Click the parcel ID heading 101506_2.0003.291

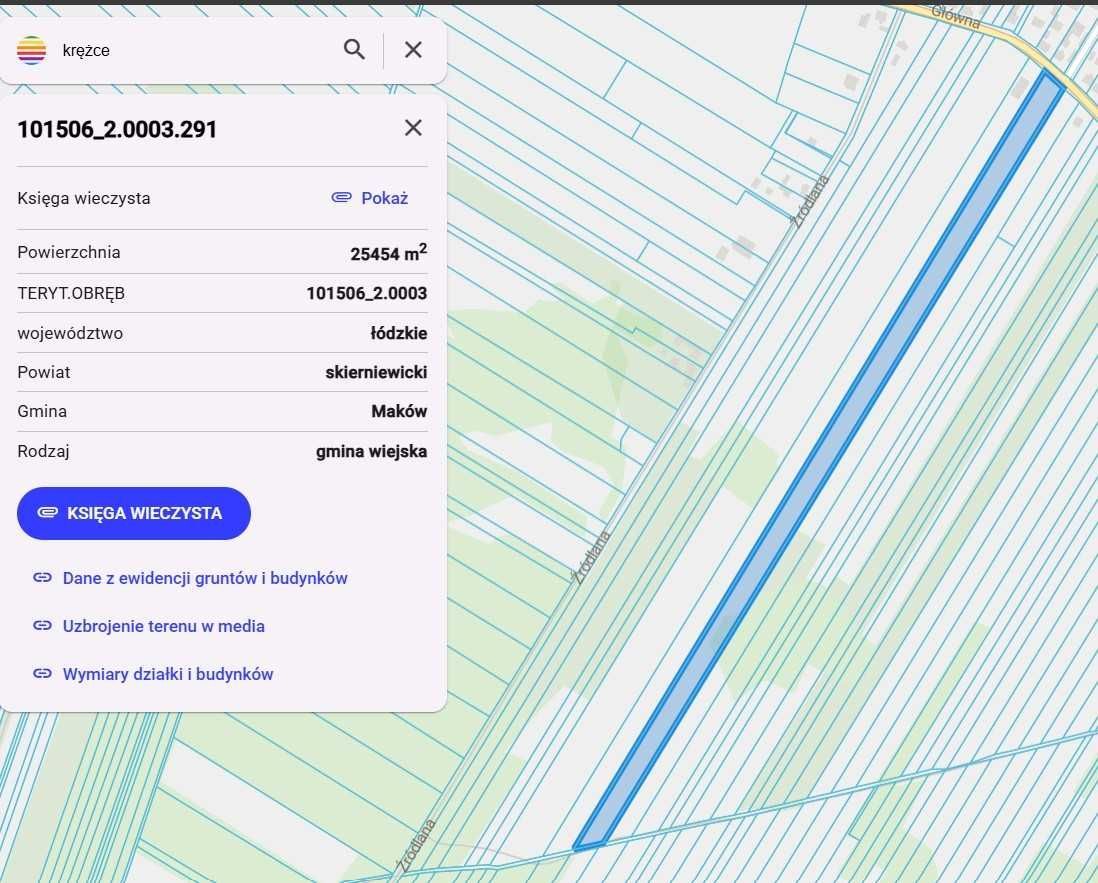tap(117, 129)
